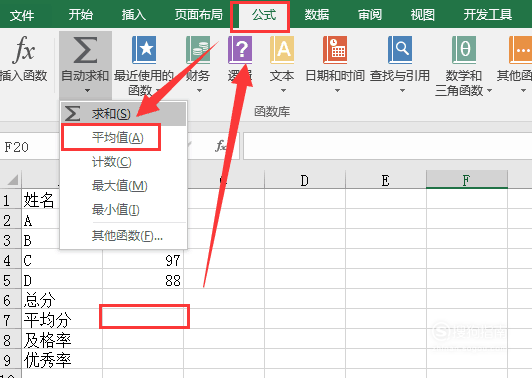This screenshot has width=532, height=378.
Task: Expand the Text functions dropdown arrow
Action: pos(283,91)
